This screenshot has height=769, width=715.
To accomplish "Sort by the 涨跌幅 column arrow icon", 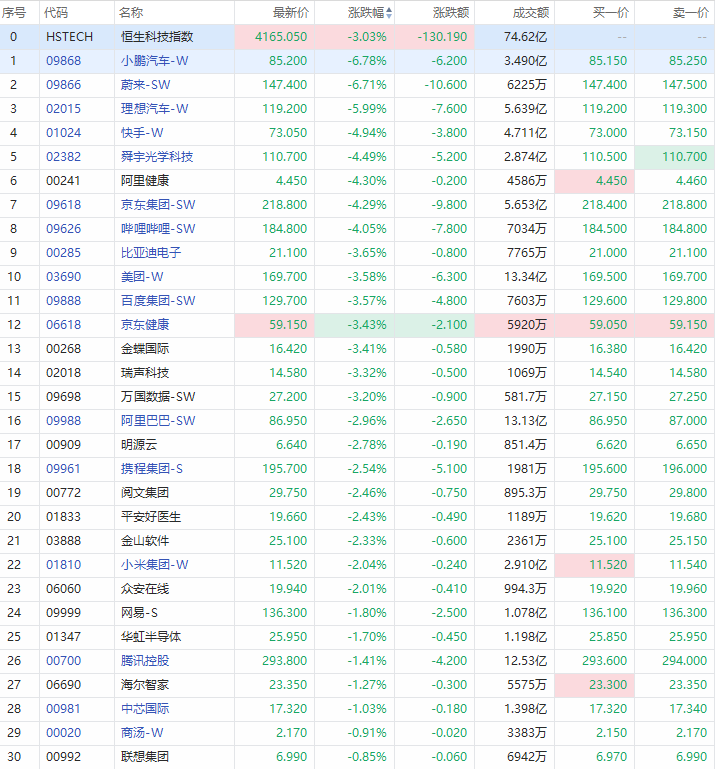I will click(389, 13).
